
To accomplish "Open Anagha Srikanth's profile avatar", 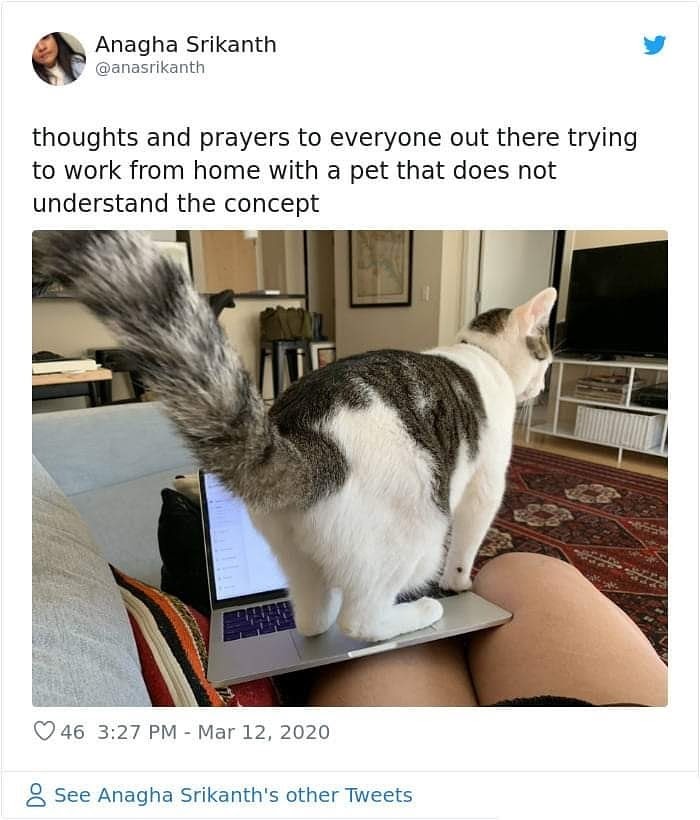I will [59, 59].
